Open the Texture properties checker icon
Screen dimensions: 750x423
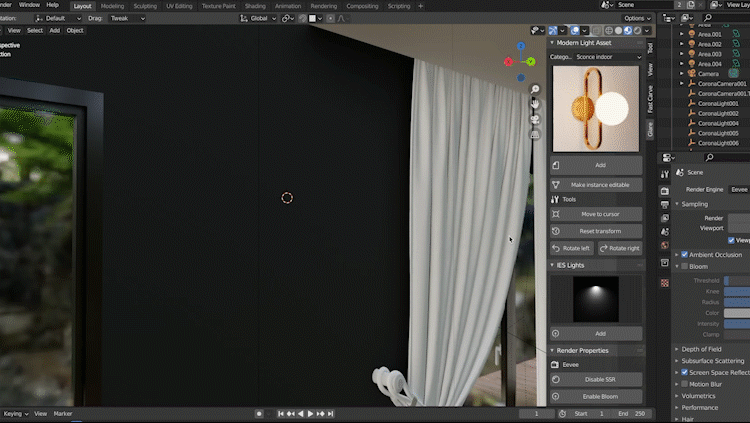665,283
